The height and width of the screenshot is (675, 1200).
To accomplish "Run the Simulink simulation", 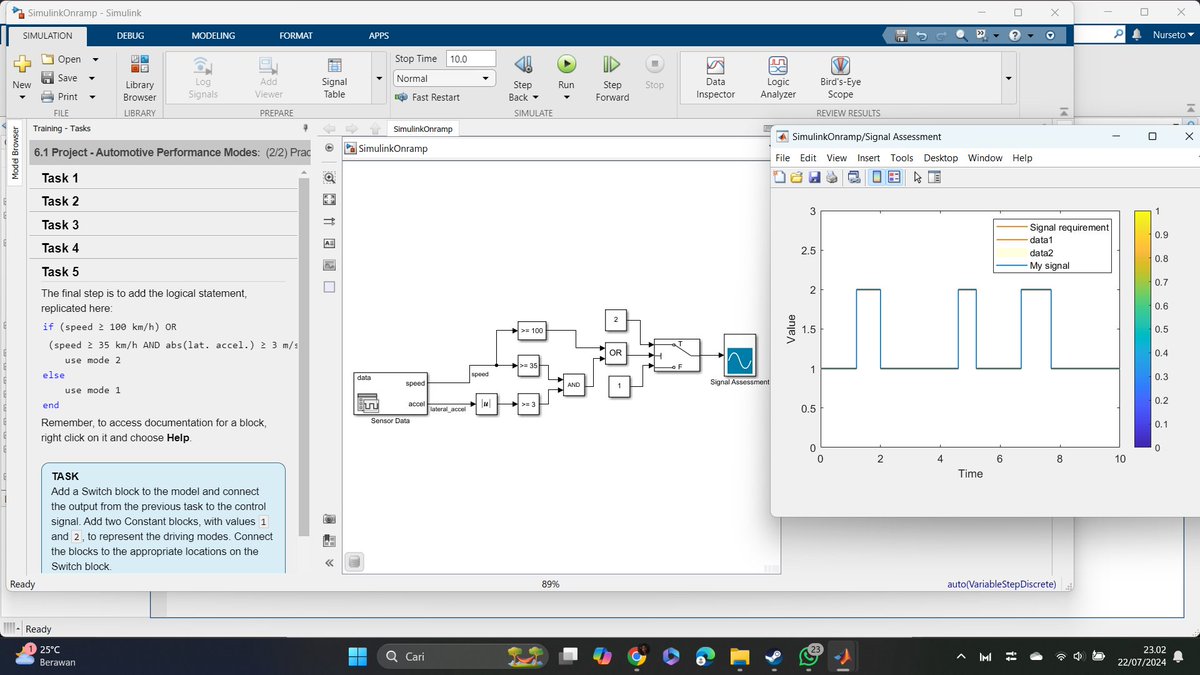I will (566, 73).
